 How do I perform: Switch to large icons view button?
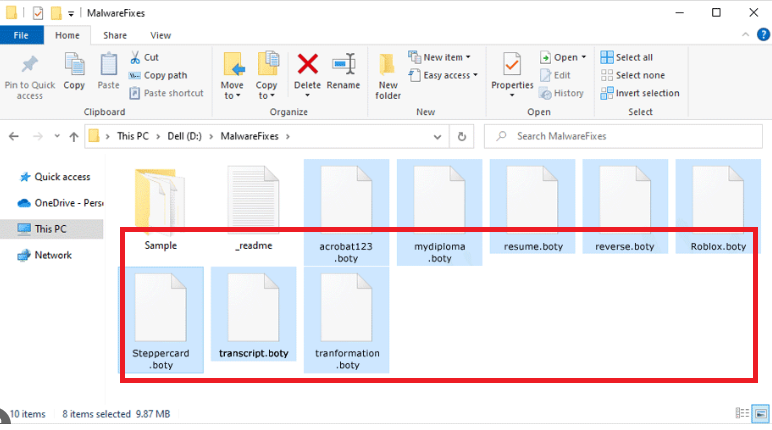tap(761, 413)
